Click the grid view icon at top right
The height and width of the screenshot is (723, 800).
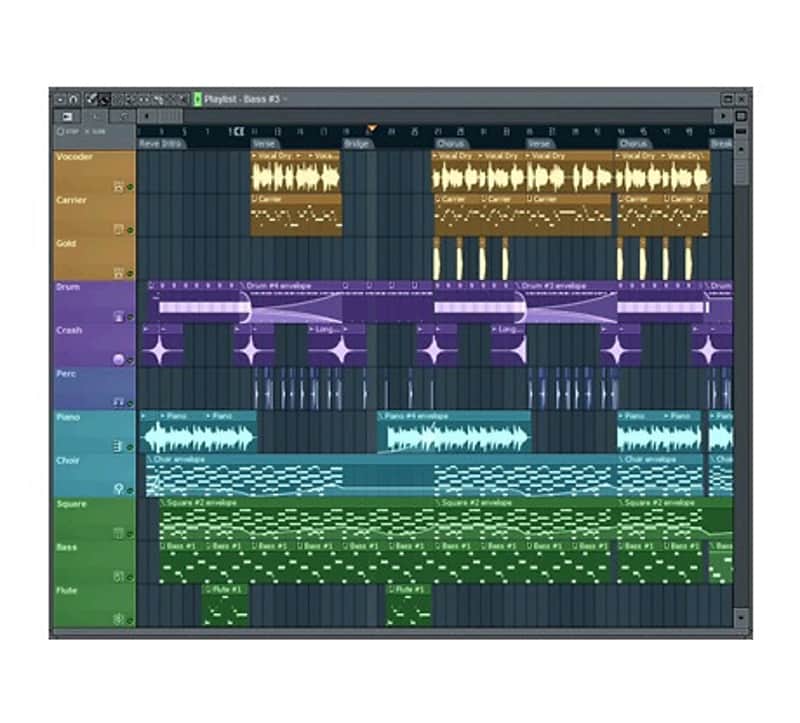[741, 117]
